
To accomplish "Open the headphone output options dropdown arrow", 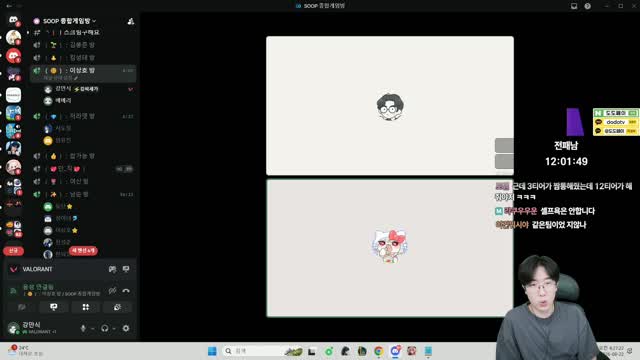I will click(114, 329).
